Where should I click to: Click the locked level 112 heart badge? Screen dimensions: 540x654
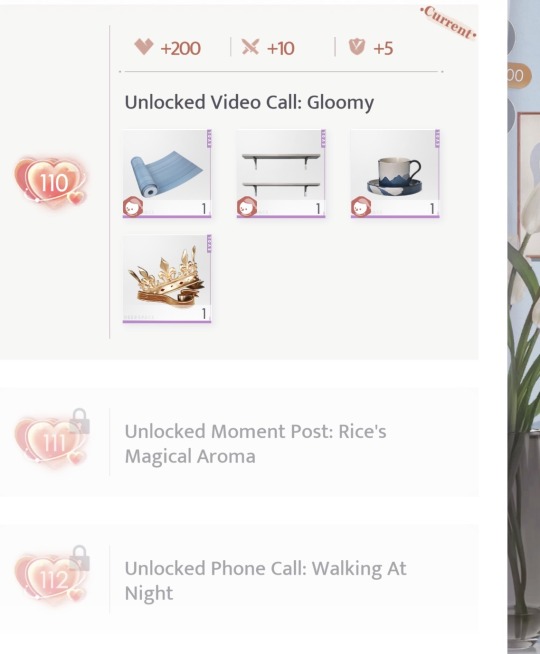(51, 579)
